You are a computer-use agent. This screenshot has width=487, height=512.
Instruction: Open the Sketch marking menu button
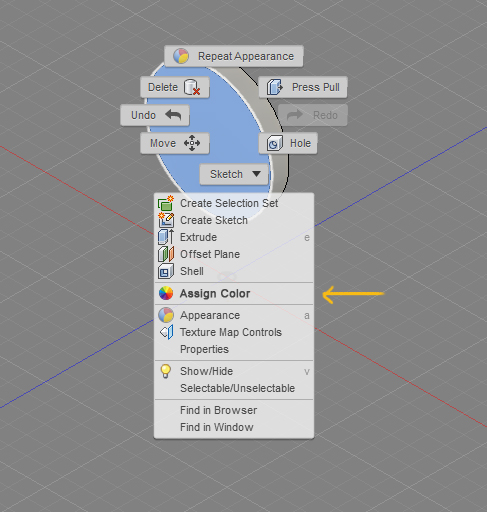coord(234,174)
